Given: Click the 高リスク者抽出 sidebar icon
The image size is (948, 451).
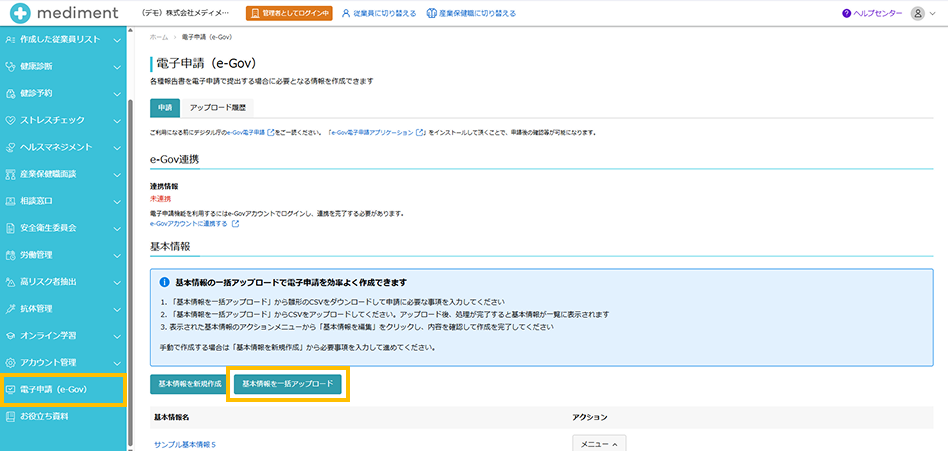Looking at the screenshot, I should pyautogui.click(x=10, y=282).
